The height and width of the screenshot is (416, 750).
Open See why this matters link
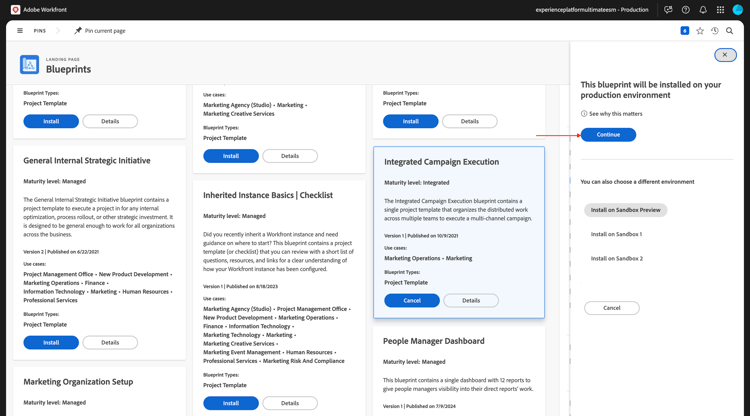pyautogui.click(x=616, y=114)
